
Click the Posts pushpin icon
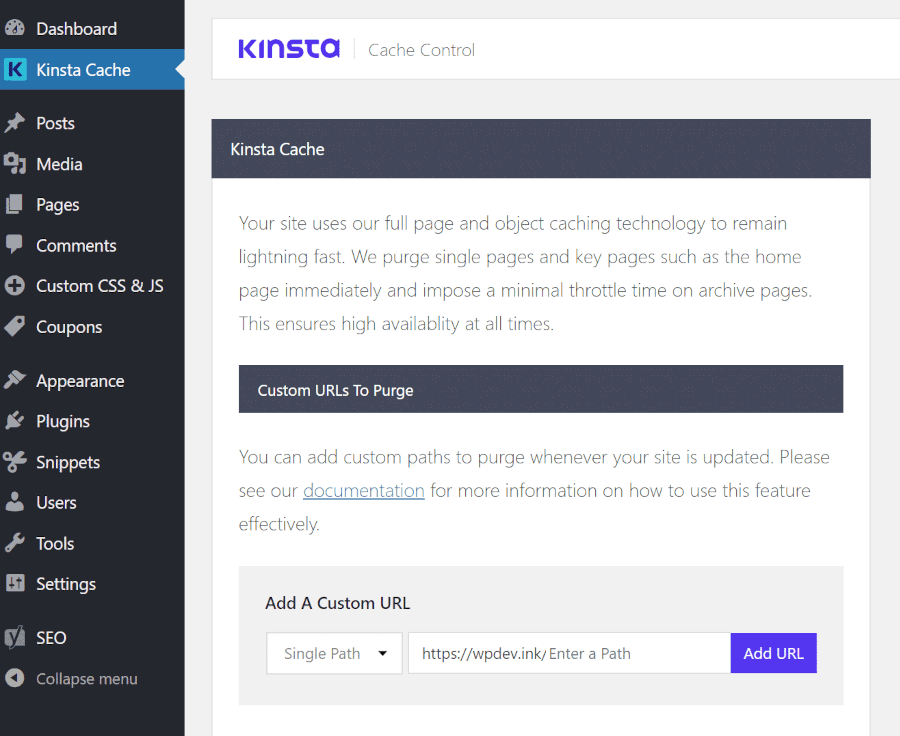(x=15, y=122)
